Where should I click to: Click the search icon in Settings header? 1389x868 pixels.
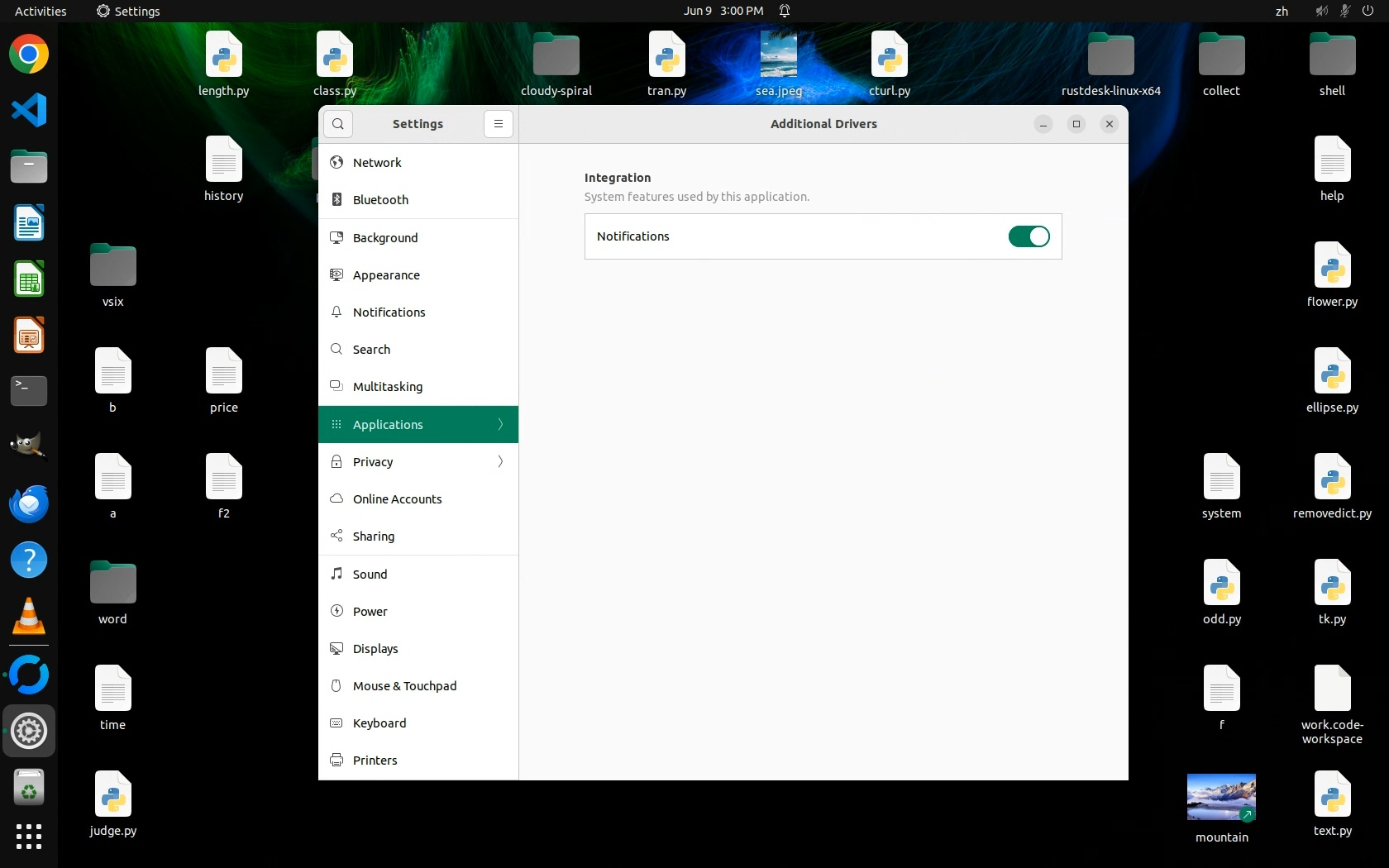coord(338,124)
